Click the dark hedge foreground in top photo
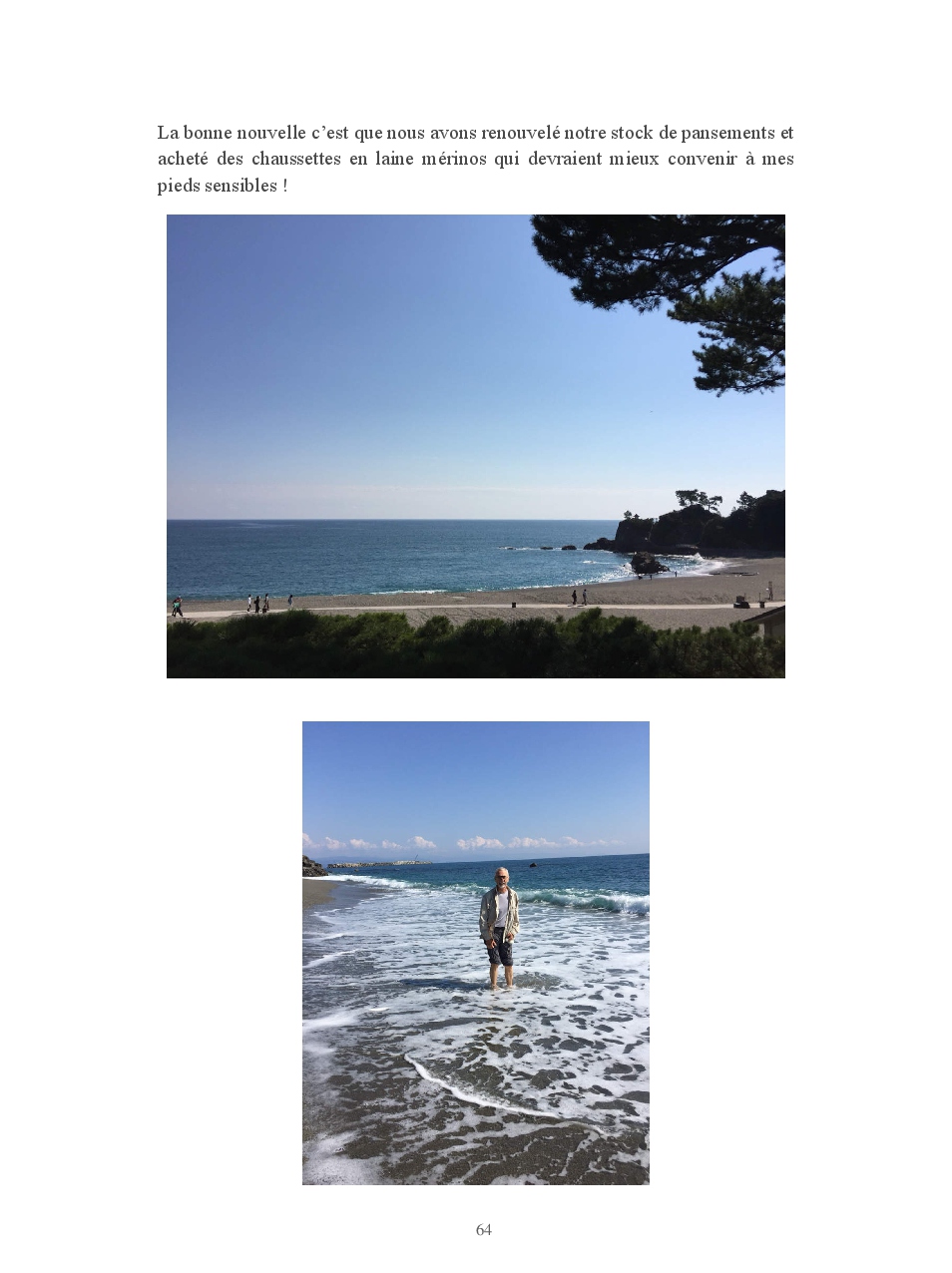This screenshot has height=1273, width=952. [x=475, y=646]
